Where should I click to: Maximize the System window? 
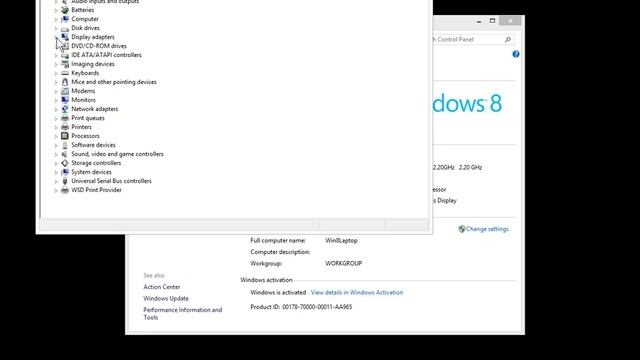pos(492,21)
